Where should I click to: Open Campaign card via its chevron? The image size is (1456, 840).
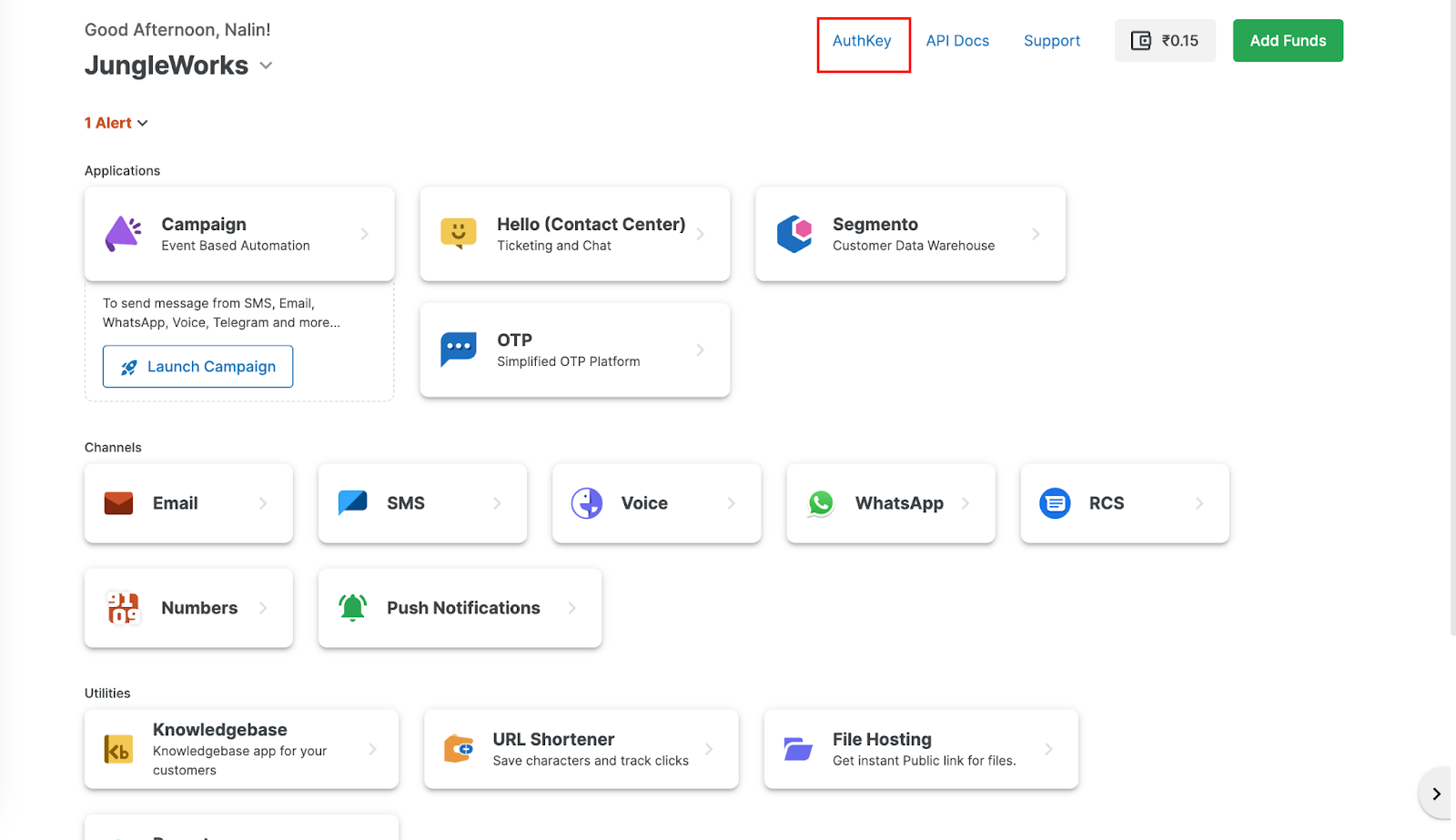364,234
